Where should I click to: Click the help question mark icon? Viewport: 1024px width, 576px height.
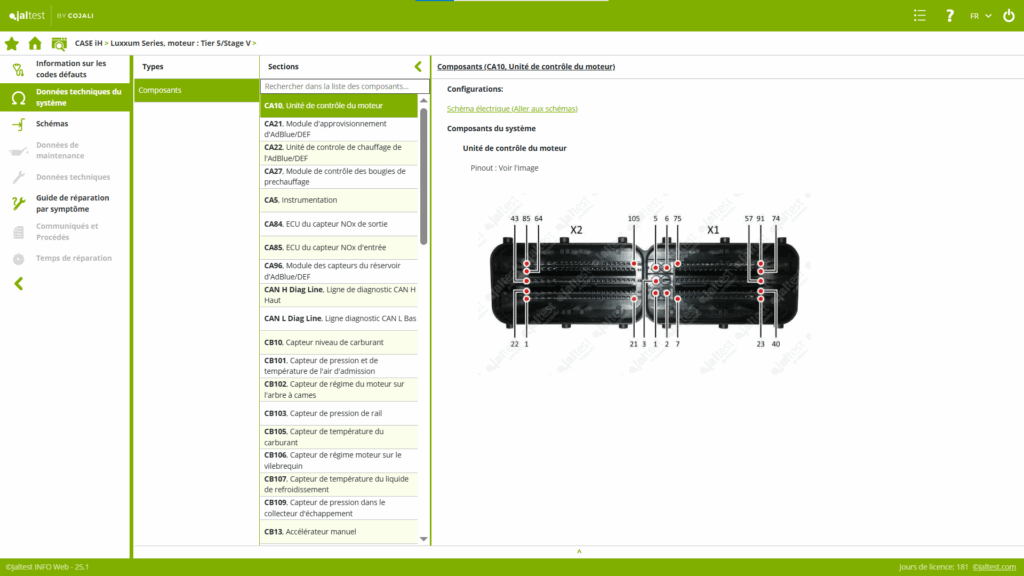(x=949, y=15)
